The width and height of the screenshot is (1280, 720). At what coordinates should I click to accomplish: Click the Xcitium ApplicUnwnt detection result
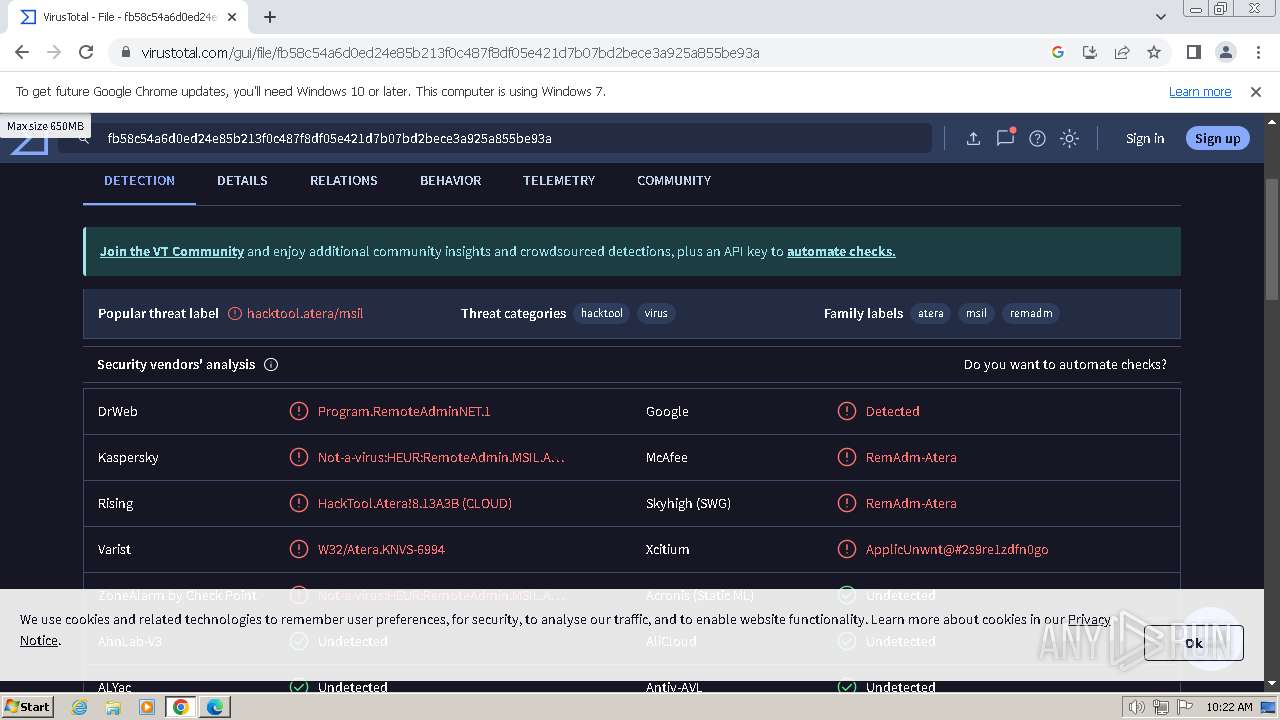(x=957, y=550)
